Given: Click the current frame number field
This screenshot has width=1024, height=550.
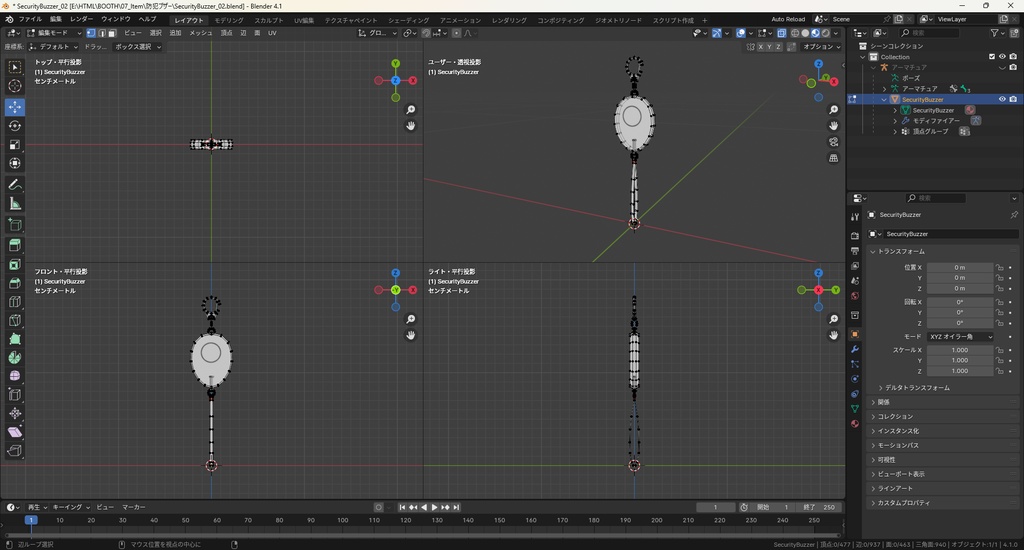Looking at the screenshot, I should (x=716, y=507).
